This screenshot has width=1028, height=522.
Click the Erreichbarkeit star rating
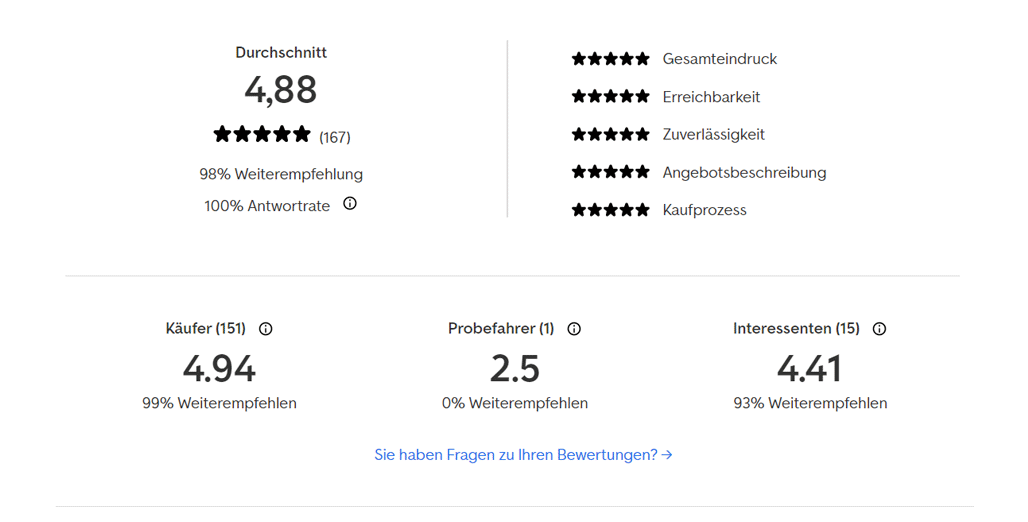pos(610,96)
